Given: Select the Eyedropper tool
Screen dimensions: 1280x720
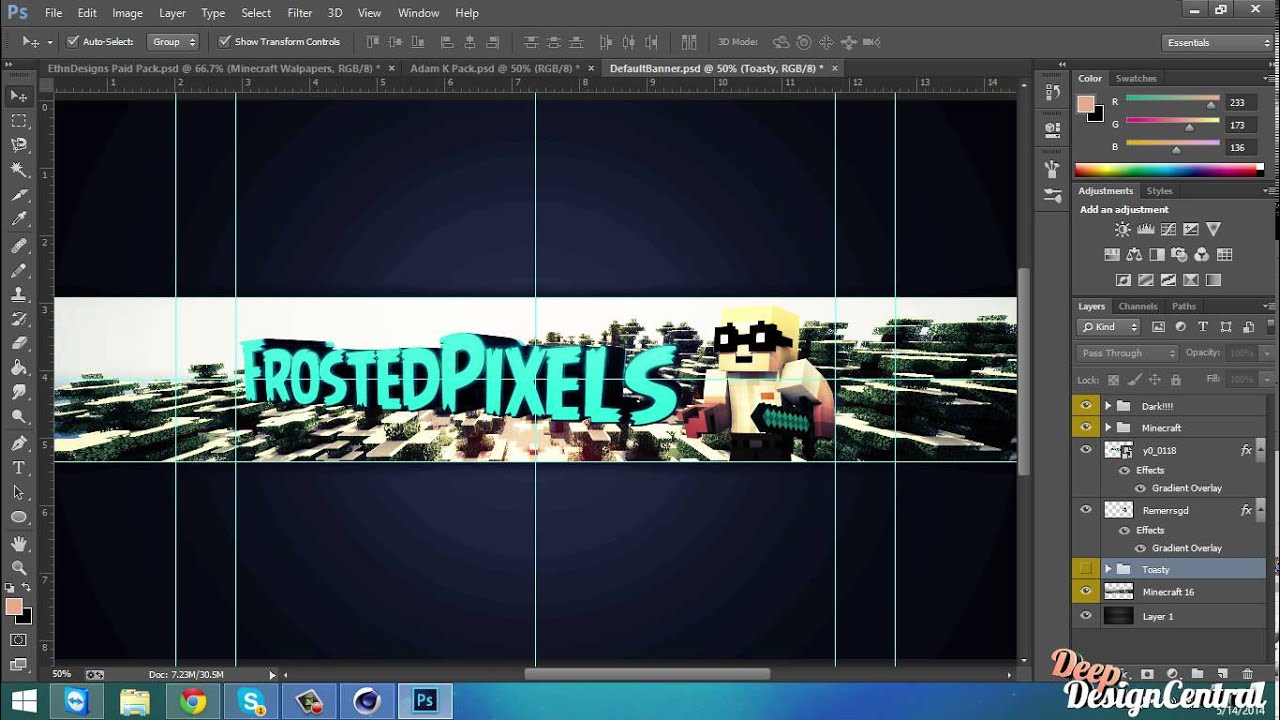Looking at the screenshot, I should click(x=19, y=220).
